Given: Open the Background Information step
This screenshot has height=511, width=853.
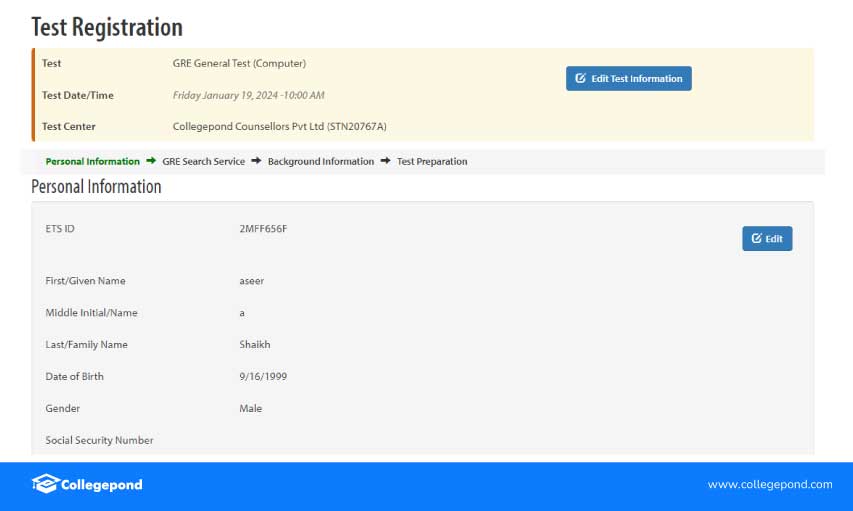Looking at the screenshot, I should [320, 161].
